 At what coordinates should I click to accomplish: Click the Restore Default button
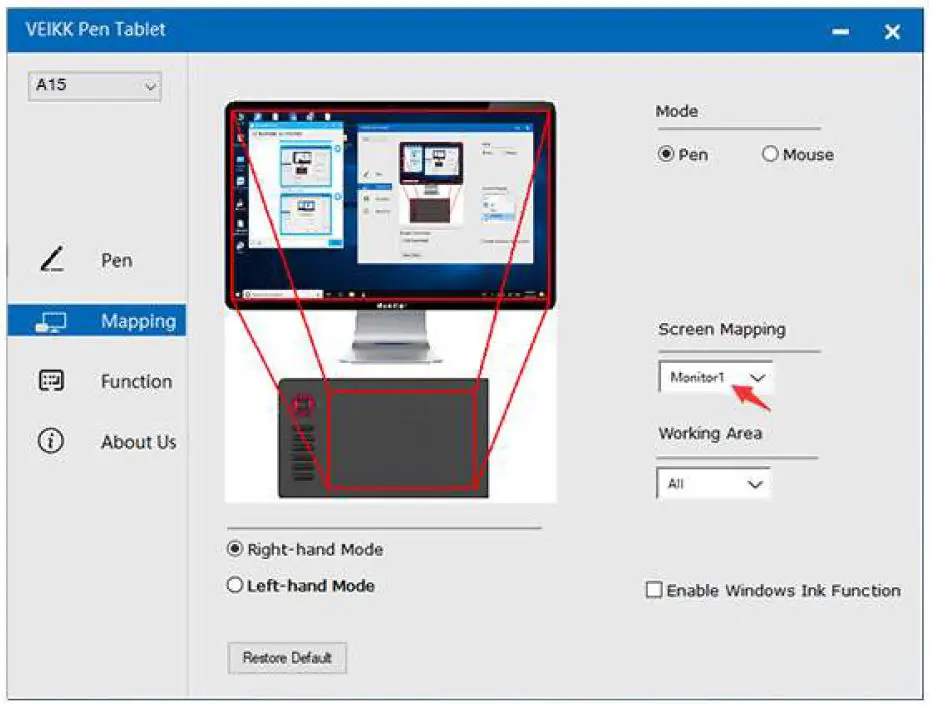tap(287, 658)
